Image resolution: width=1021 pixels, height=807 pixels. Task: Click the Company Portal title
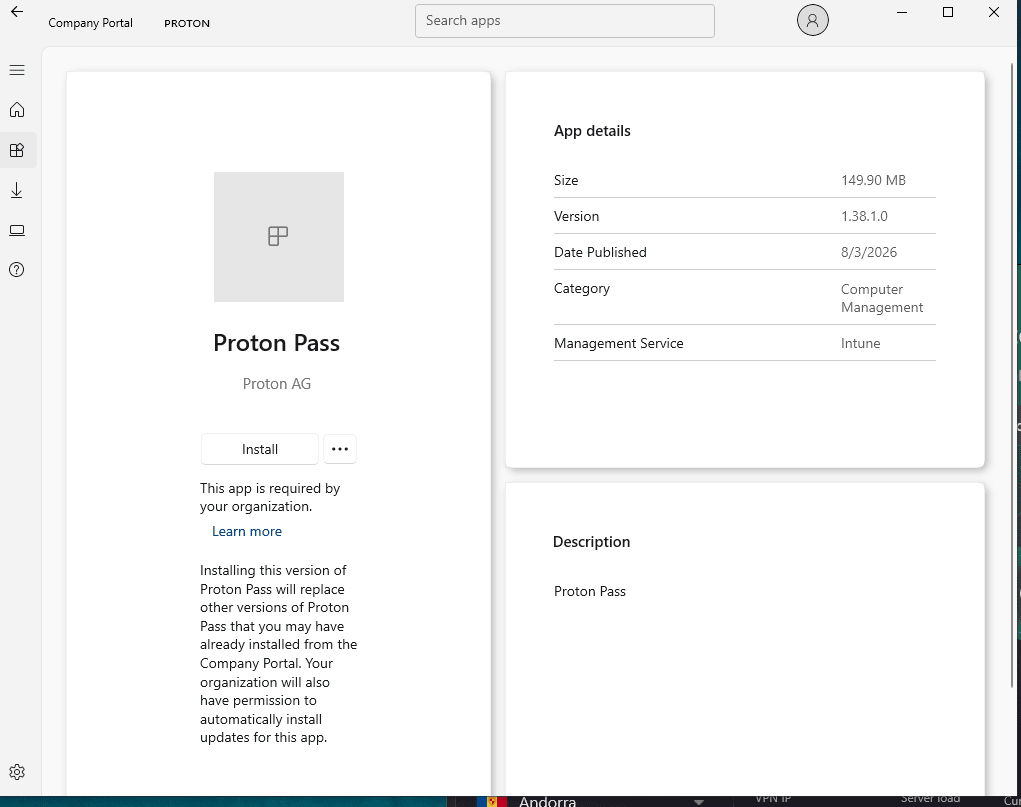pos(91,23)
